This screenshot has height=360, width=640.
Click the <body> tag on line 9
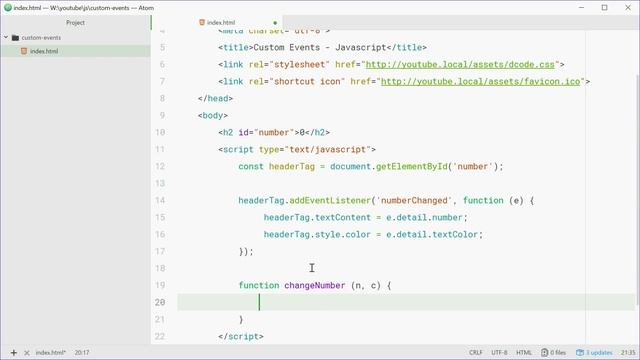213,116
